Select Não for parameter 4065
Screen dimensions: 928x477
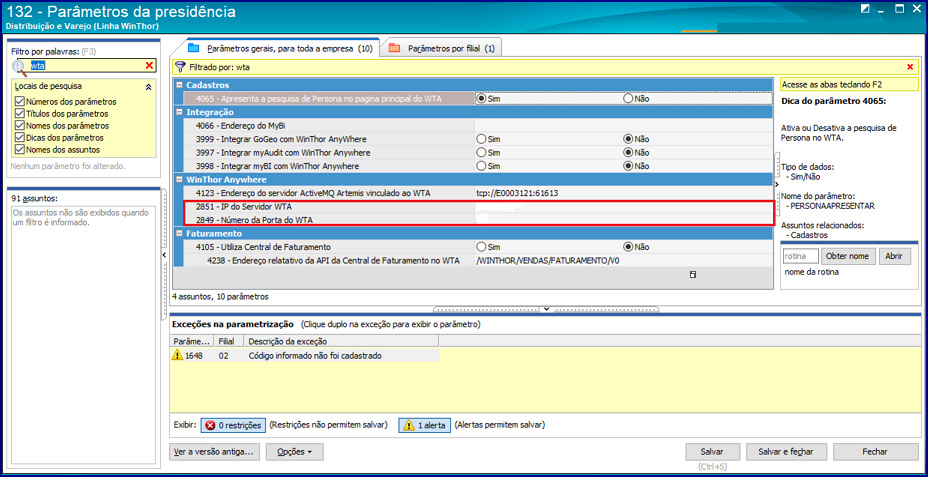click(629, 99)
